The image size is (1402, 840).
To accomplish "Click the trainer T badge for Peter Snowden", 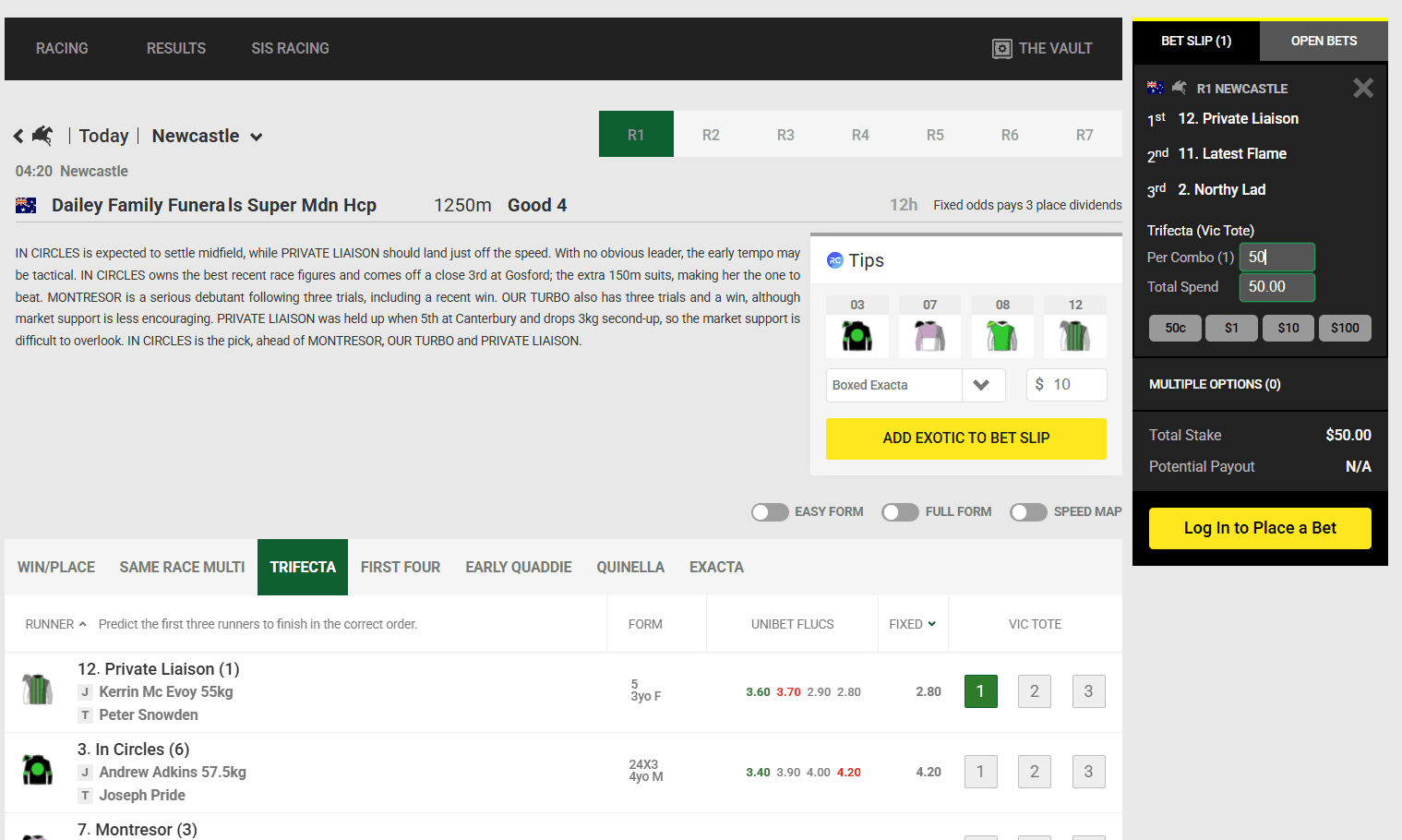I will tap(85, 715).
